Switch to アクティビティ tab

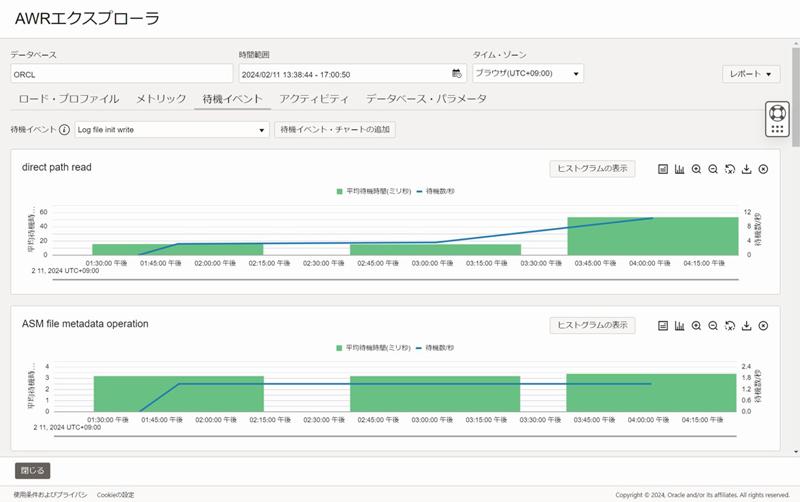tap(314, 98)
